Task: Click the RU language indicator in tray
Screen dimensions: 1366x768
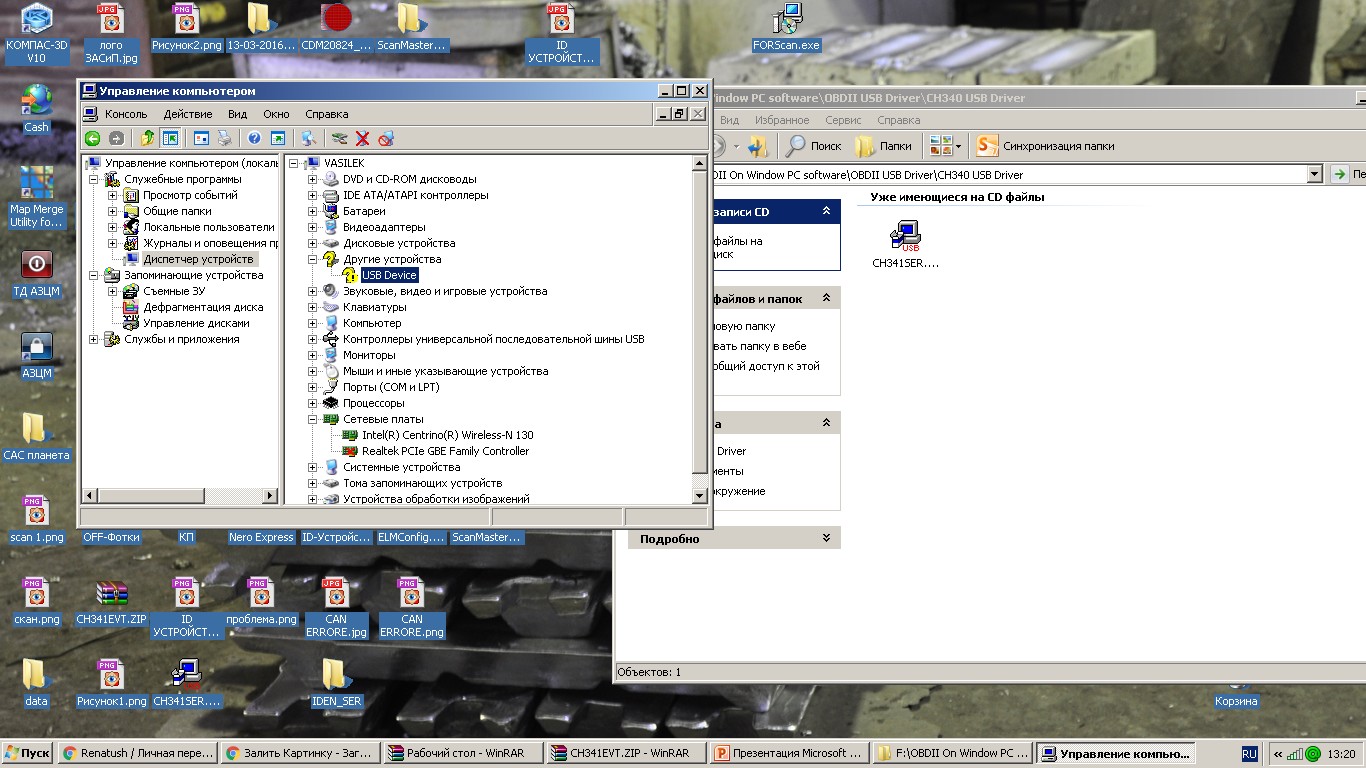Action: 1250,753
